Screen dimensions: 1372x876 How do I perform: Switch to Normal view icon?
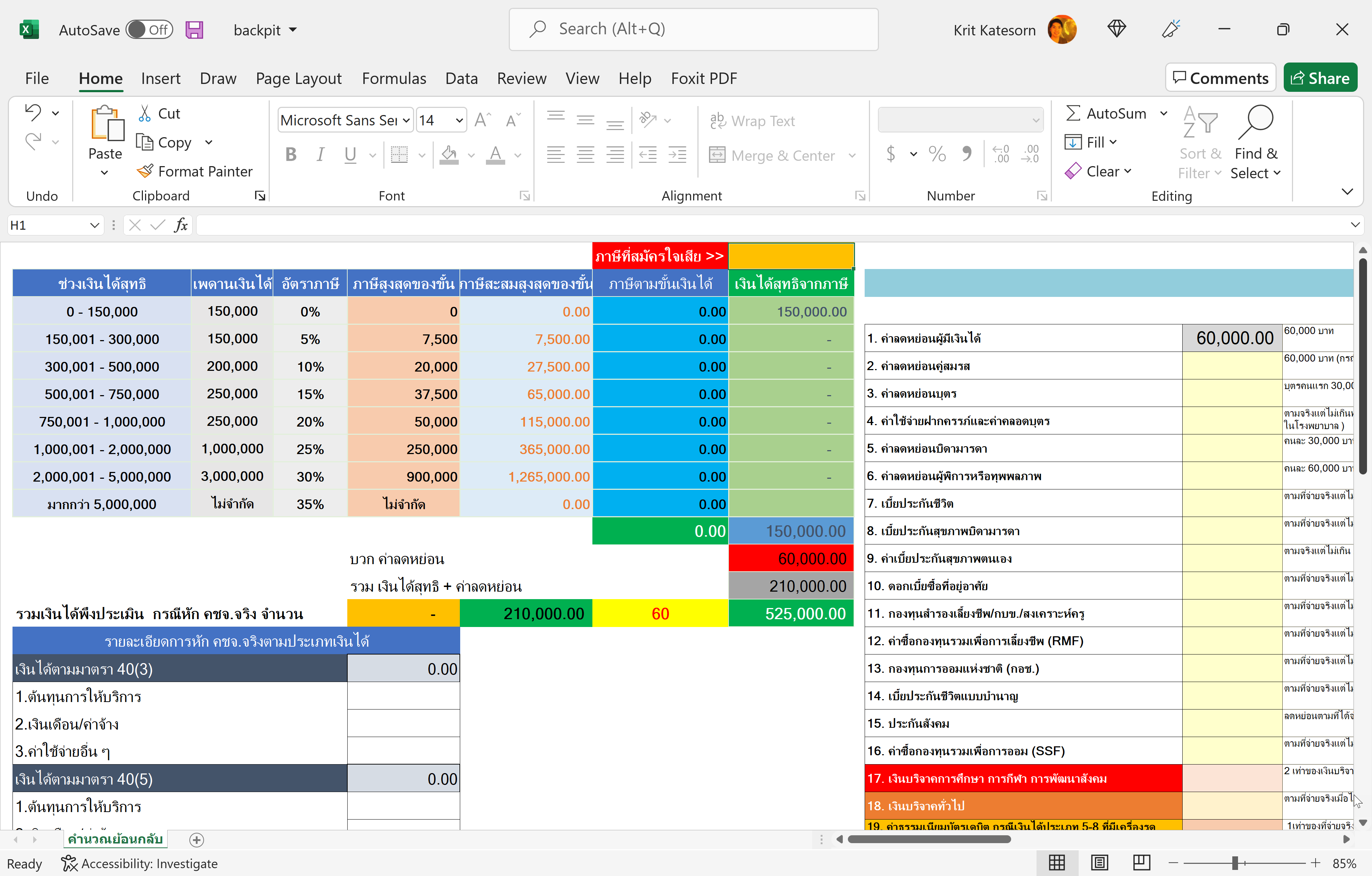tap(1057, 863)
